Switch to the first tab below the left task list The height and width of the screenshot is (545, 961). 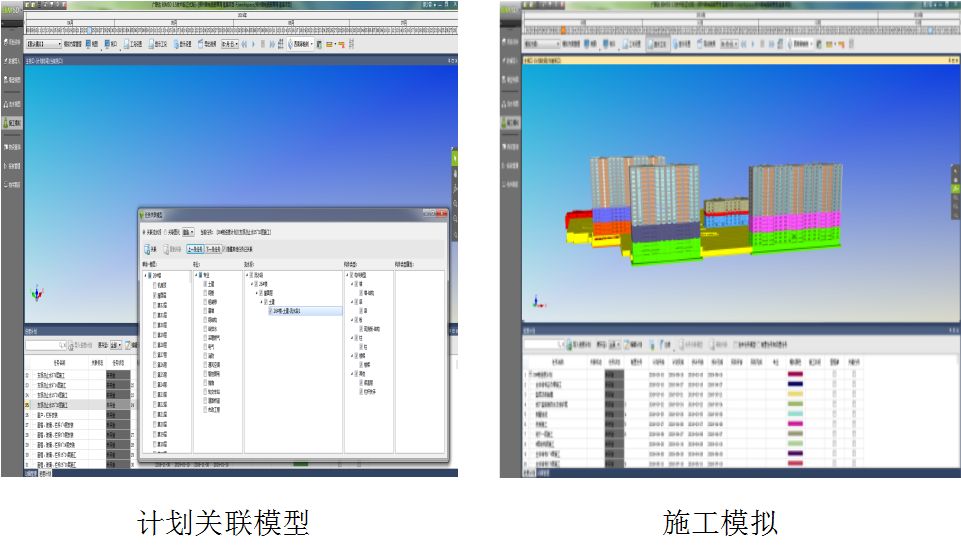[29, 473]
